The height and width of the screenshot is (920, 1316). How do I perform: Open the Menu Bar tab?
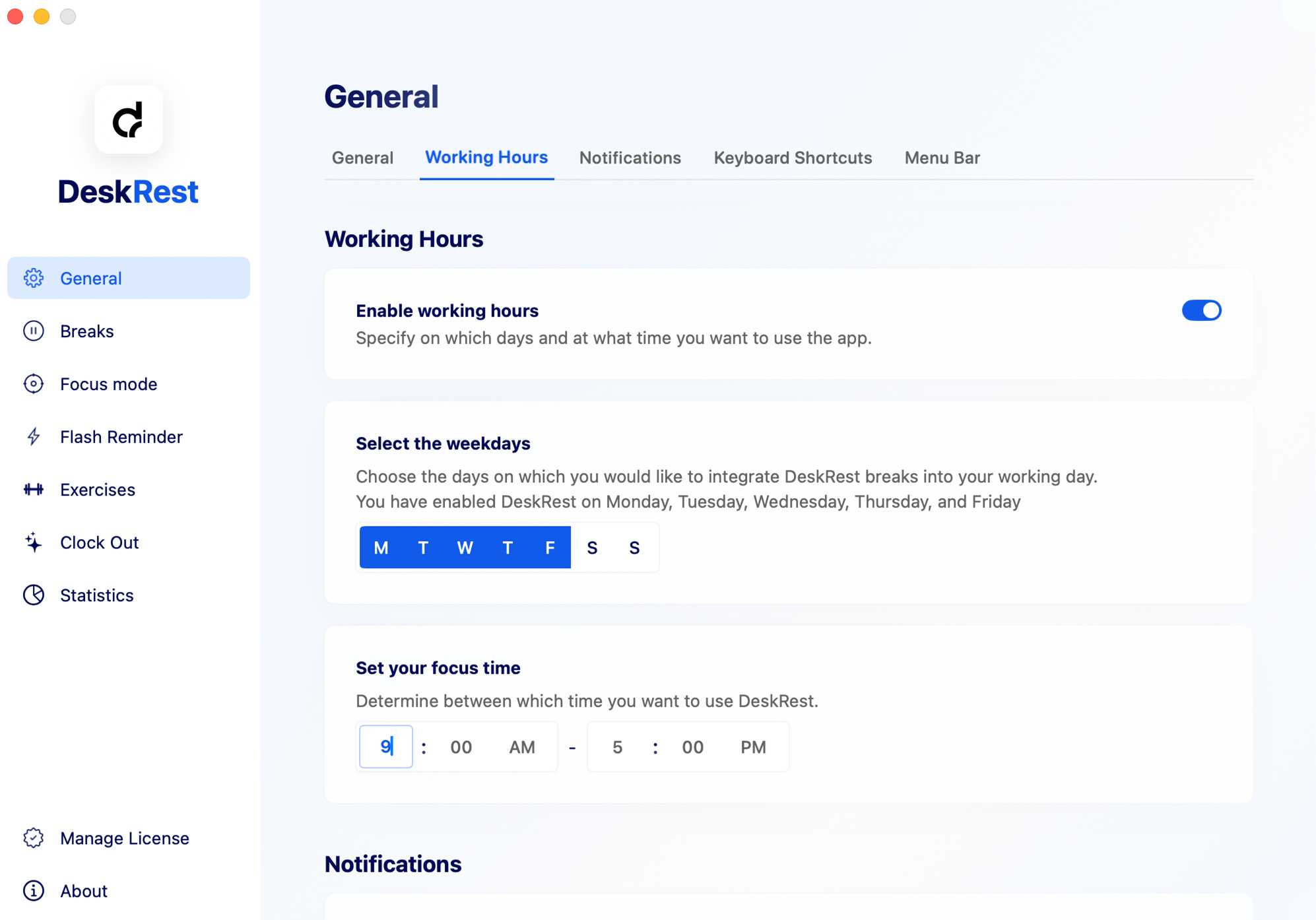942,158
